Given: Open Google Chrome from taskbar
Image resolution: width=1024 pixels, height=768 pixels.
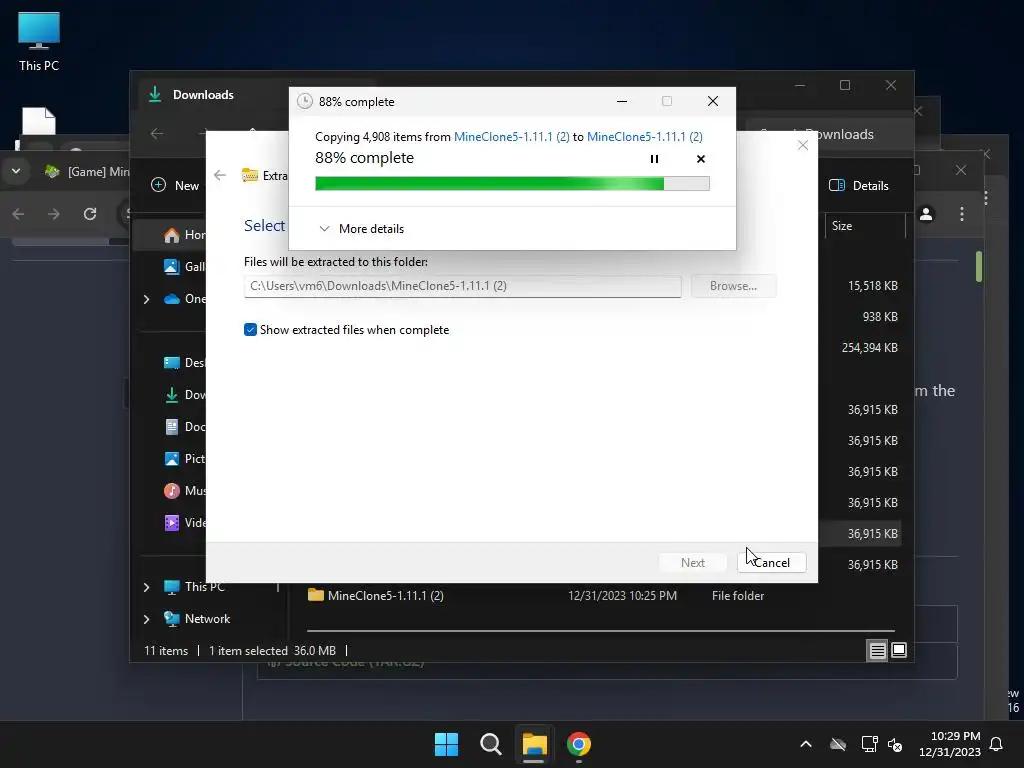Looking at the screenshot, I should 579,744.
